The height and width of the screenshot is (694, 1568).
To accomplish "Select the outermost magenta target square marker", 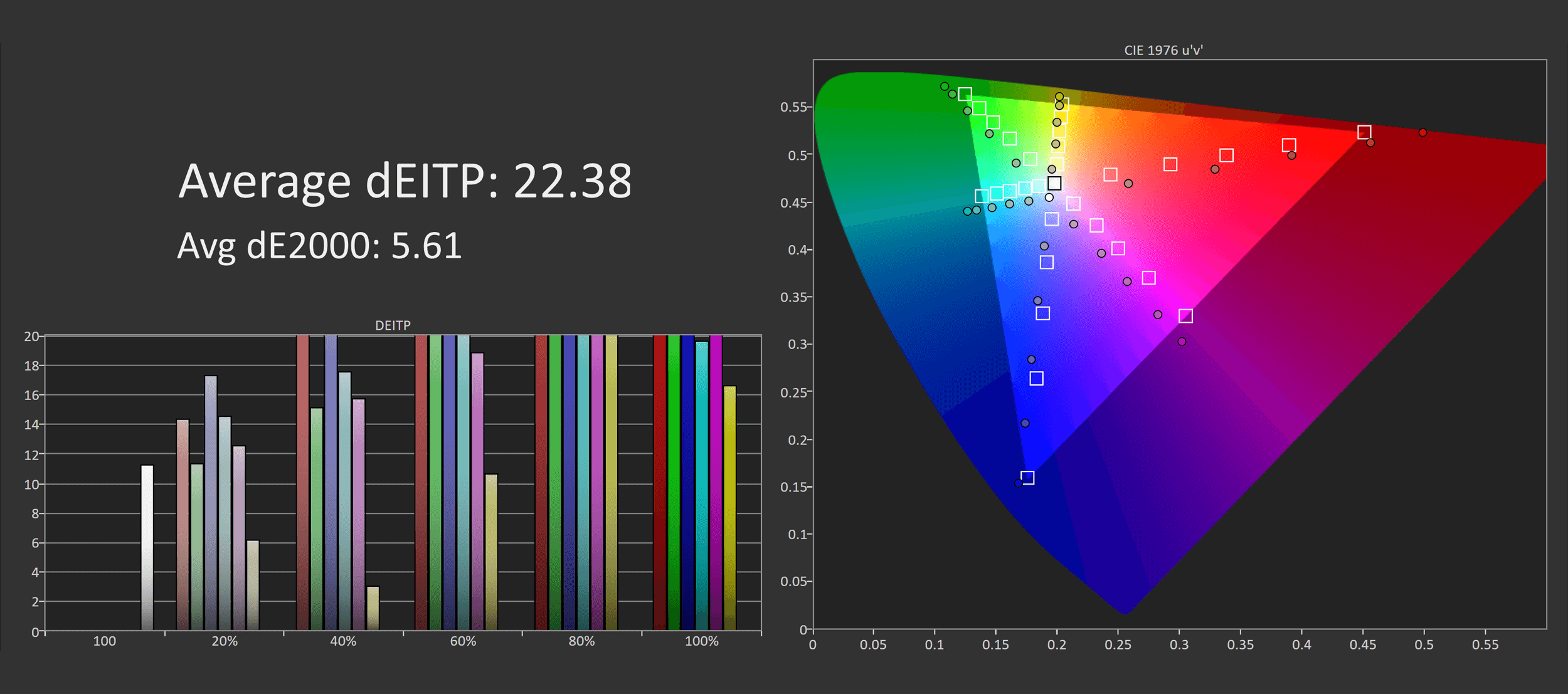I will pyautogui.click(x=1185, y=316).
